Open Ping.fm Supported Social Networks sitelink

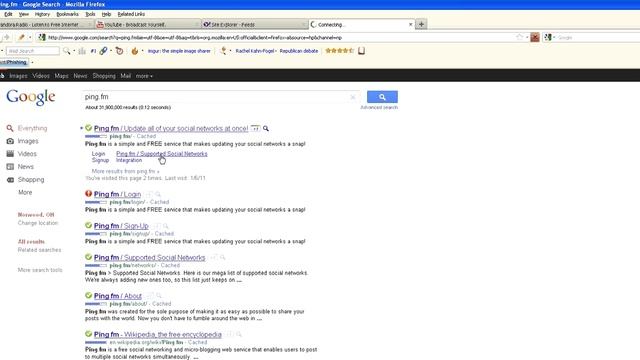coord(162,154)
